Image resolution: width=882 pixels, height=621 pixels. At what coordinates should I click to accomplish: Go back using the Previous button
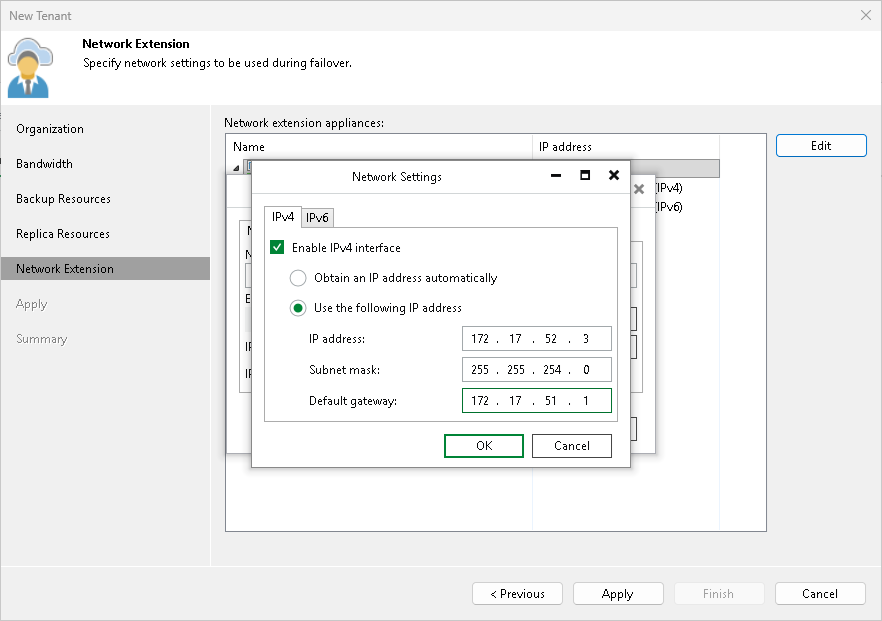click(517, 593)
